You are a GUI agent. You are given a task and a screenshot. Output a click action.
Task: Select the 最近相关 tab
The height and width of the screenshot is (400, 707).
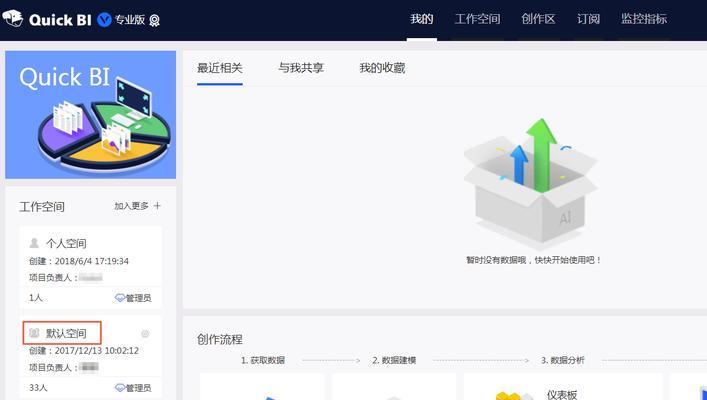click(220, 68)
